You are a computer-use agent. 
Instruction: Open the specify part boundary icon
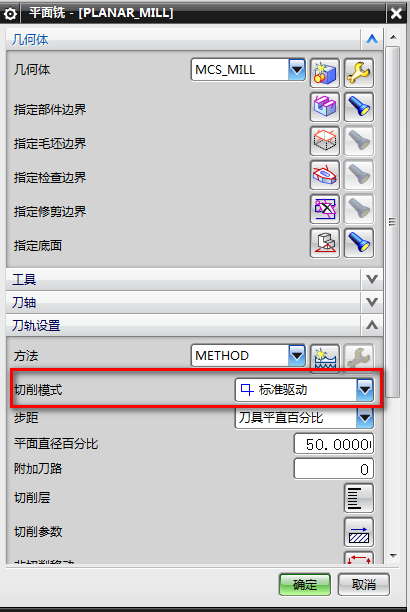325,107
